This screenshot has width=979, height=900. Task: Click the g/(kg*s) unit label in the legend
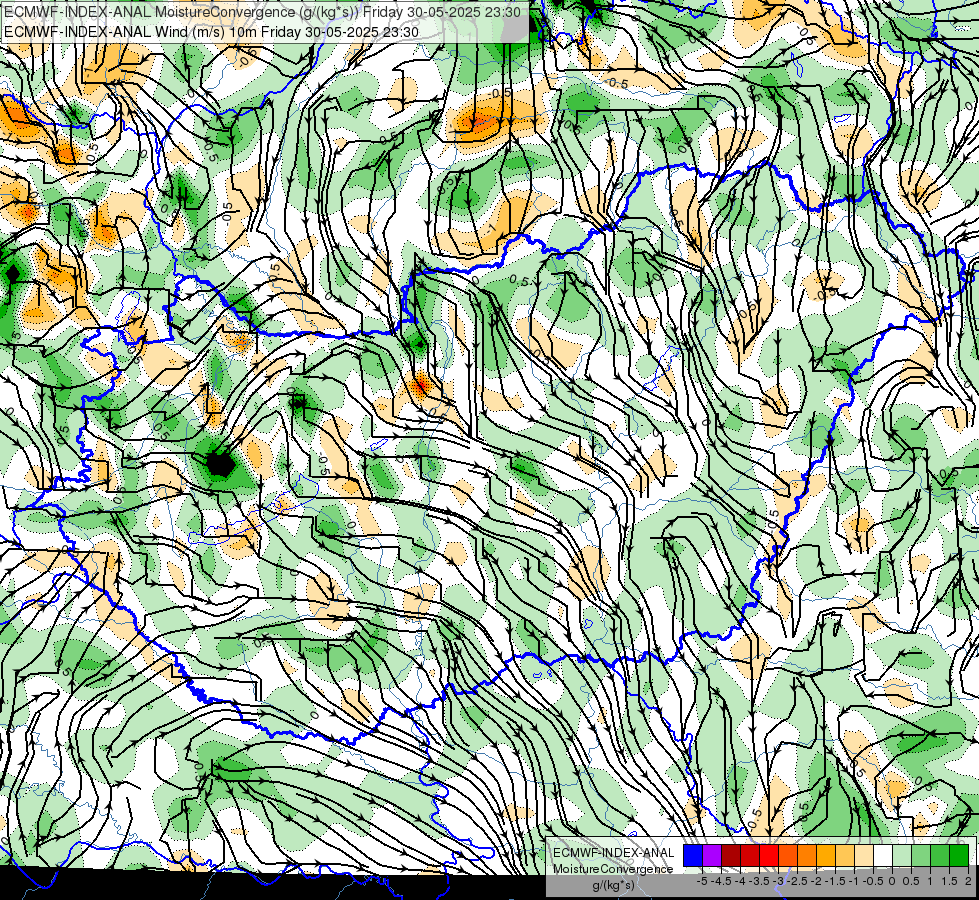pos(614,885)
